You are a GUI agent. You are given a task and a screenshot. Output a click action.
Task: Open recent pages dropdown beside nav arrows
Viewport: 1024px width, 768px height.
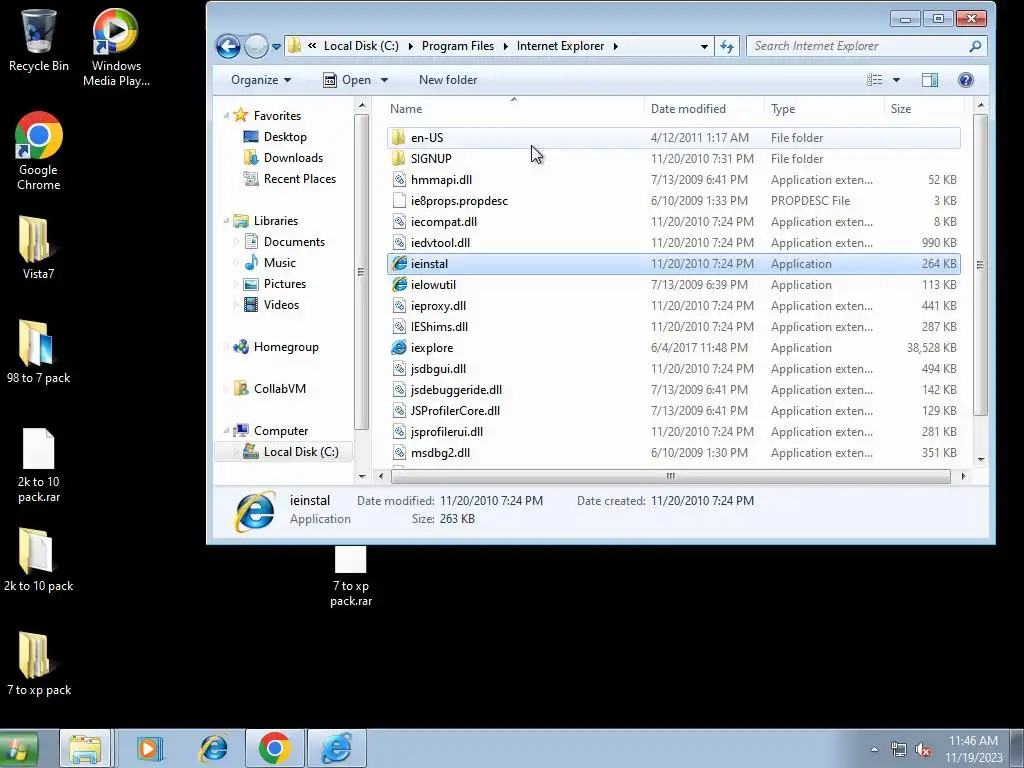point(276,47)
